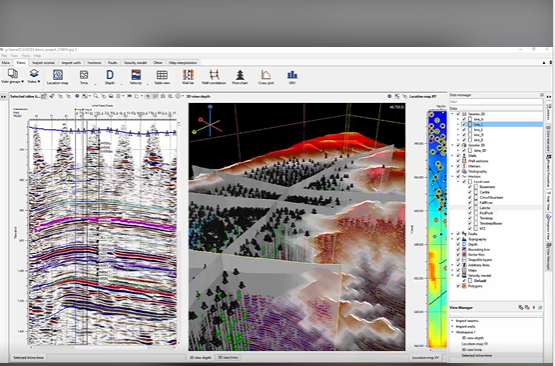Open the Well tie icon

[188, 76]
